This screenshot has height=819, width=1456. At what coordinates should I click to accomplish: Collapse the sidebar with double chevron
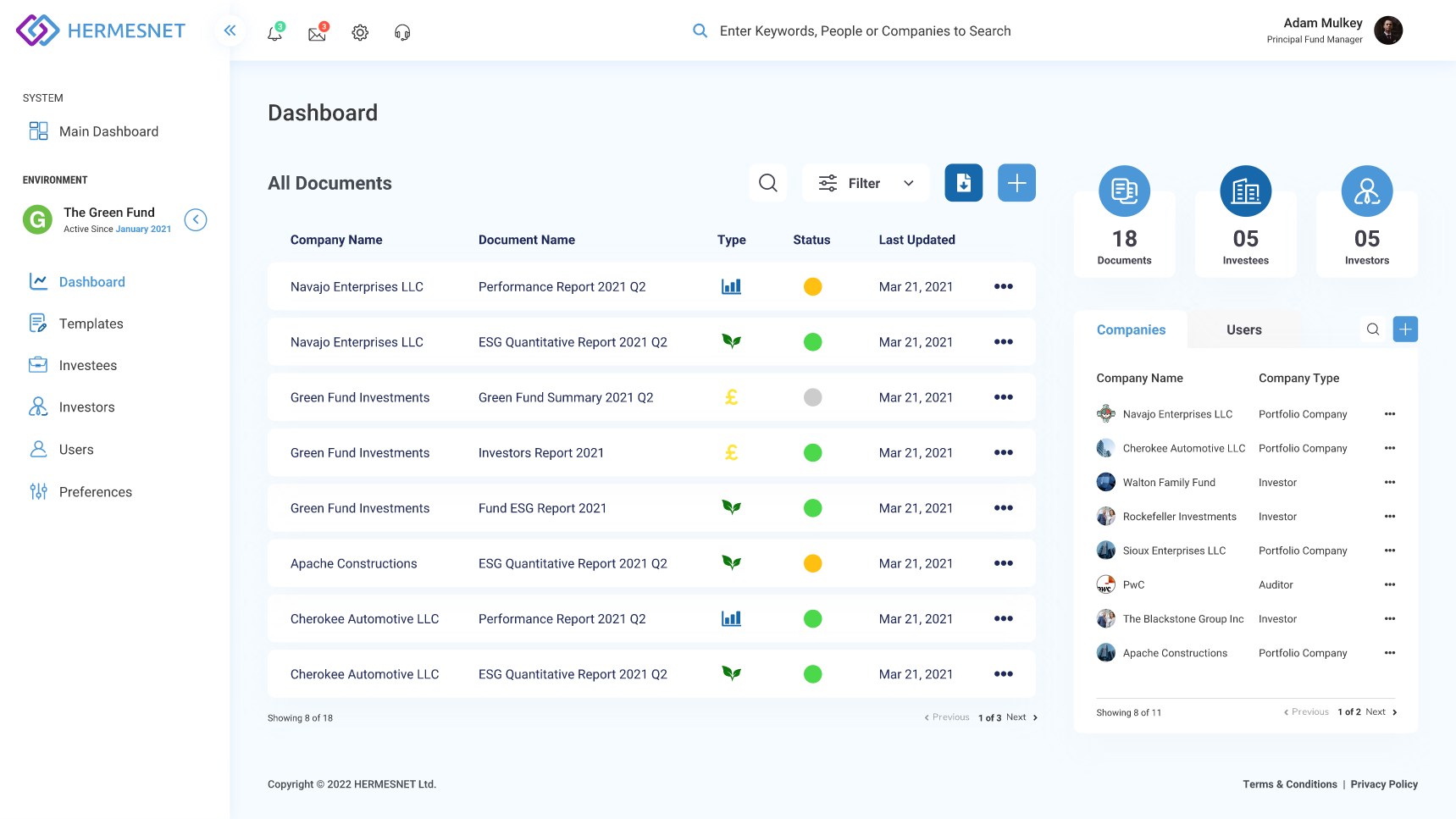tap(230, 31)
